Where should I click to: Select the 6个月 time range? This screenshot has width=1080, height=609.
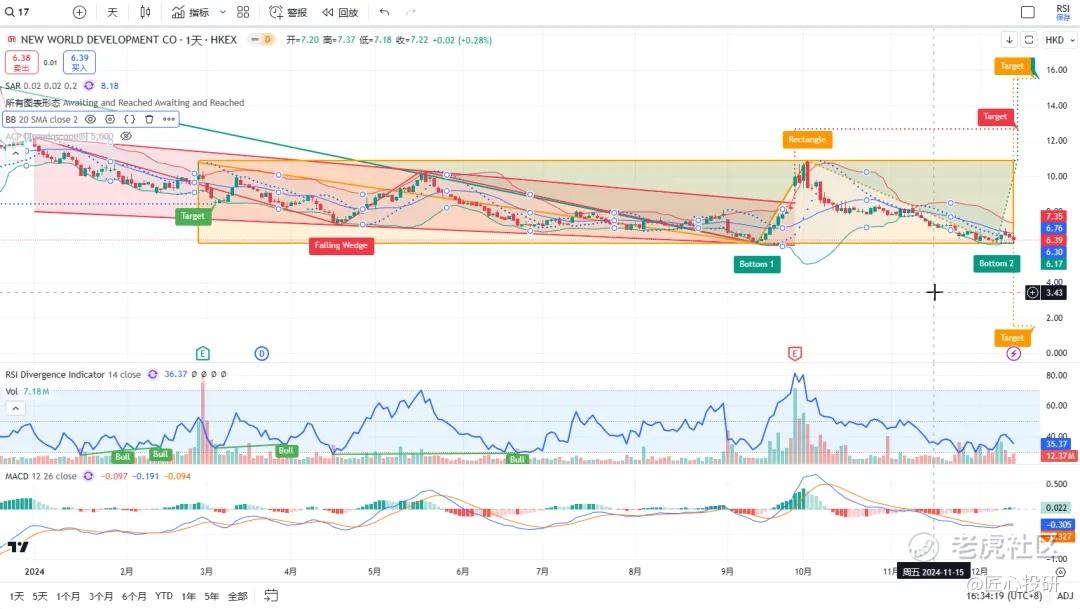point(134,596)
